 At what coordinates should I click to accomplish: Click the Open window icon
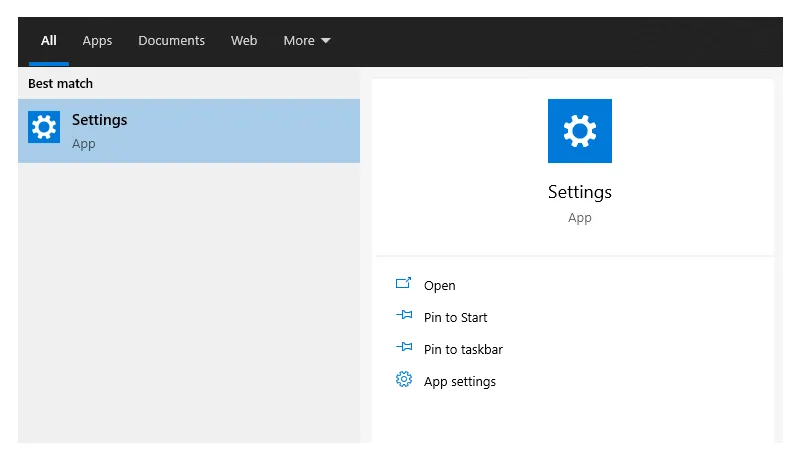click(404, 283)
